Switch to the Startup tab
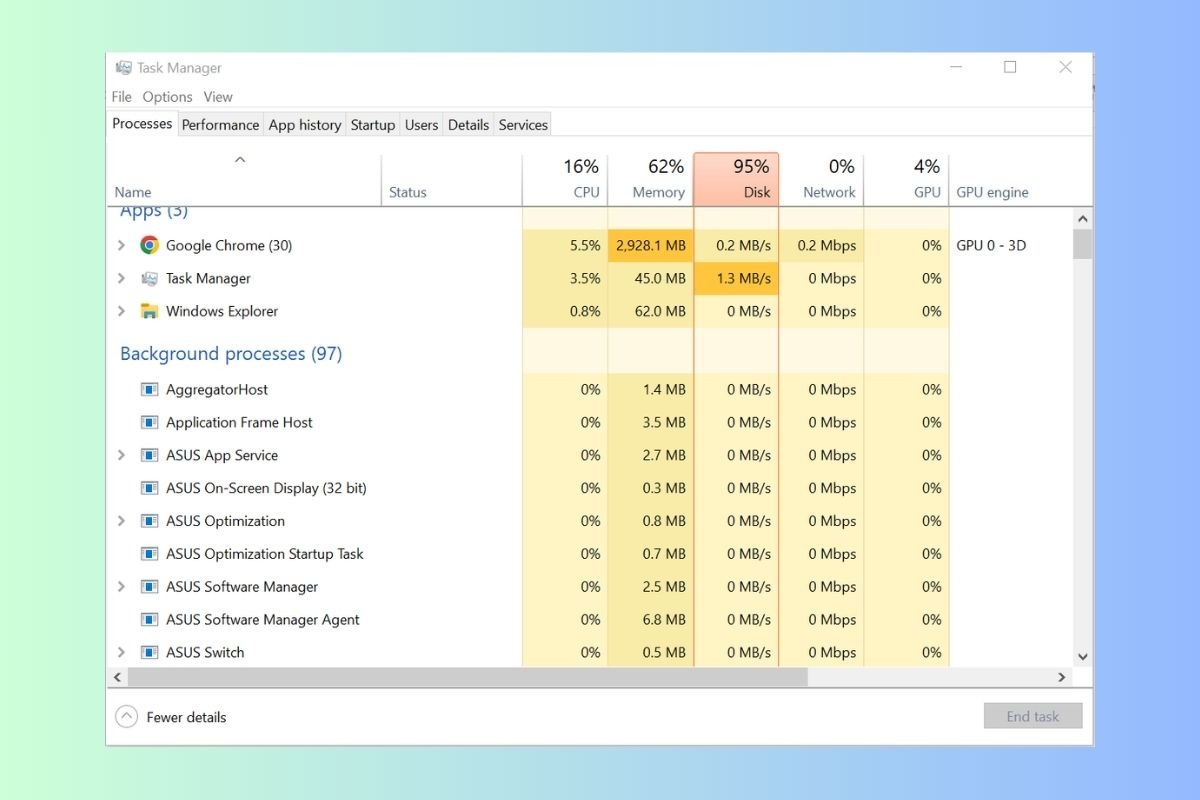Screen dimensions: 1200x800 [373, 125]
